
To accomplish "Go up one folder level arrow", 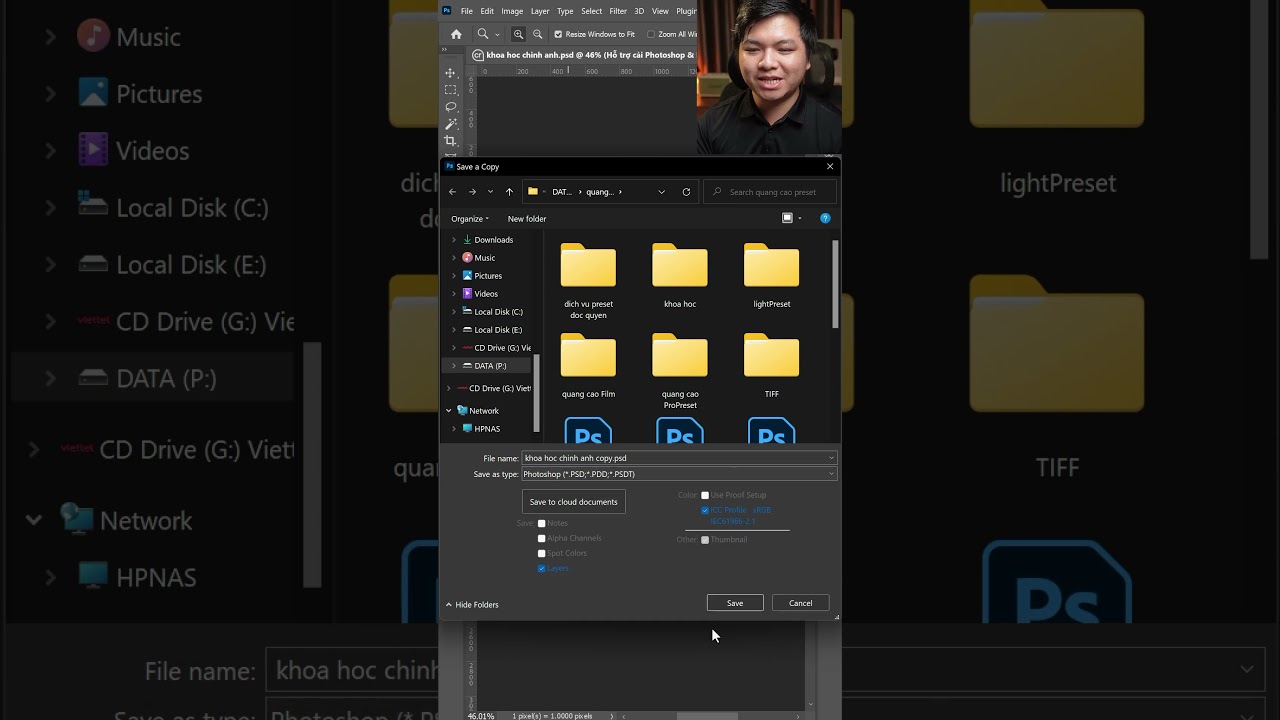I will [509, 192].
